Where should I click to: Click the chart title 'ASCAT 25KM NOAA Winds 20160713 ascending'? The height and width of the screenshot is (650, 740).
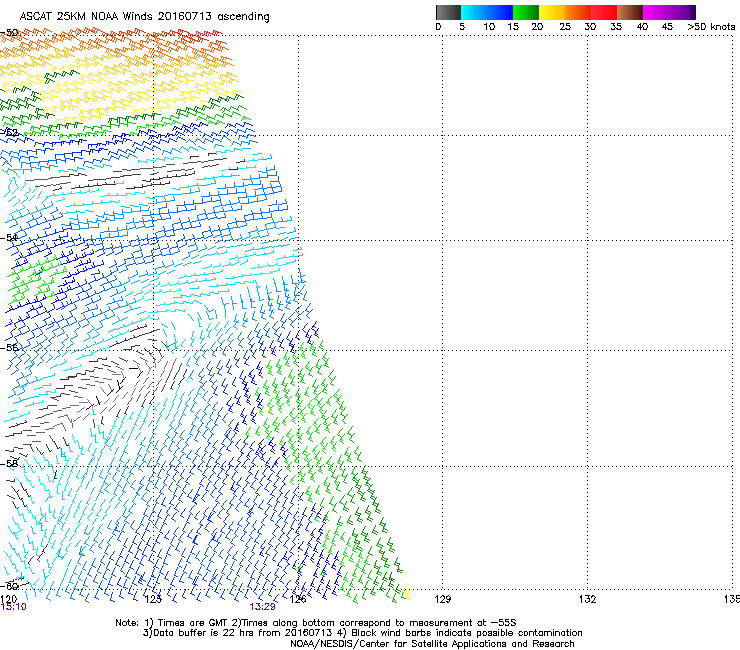pyautogui.click(x=144, y=17)
